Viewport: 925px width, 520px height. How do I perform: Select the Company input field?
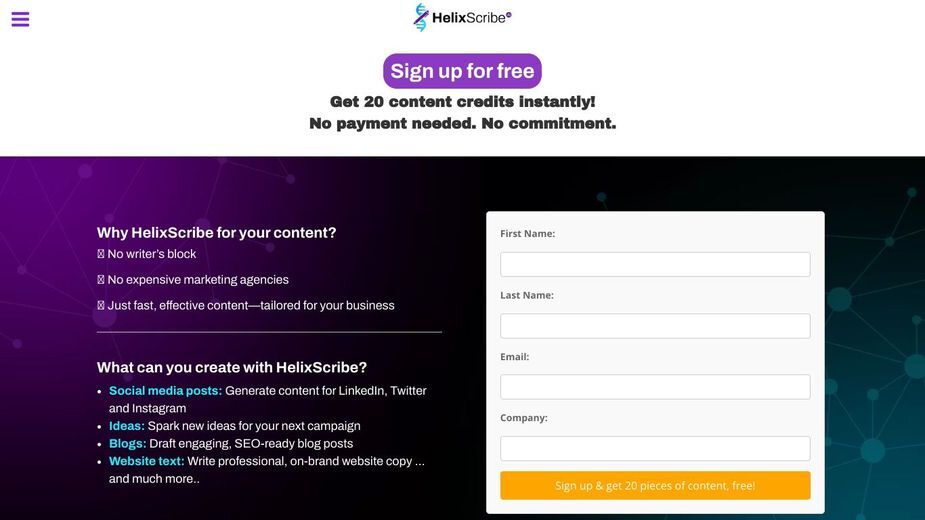655,448
